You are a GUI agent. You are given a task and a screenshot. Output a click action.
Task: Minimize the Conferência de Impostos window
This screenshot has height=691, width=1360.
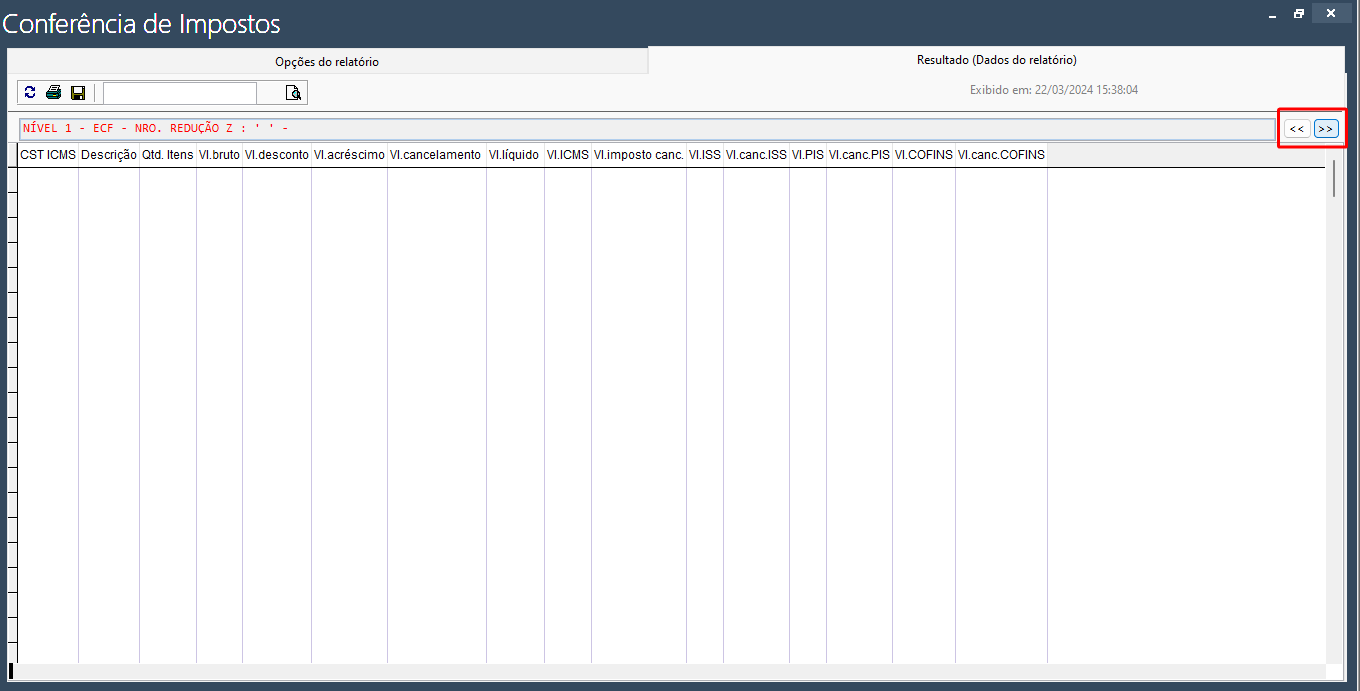click(1271, 14)
